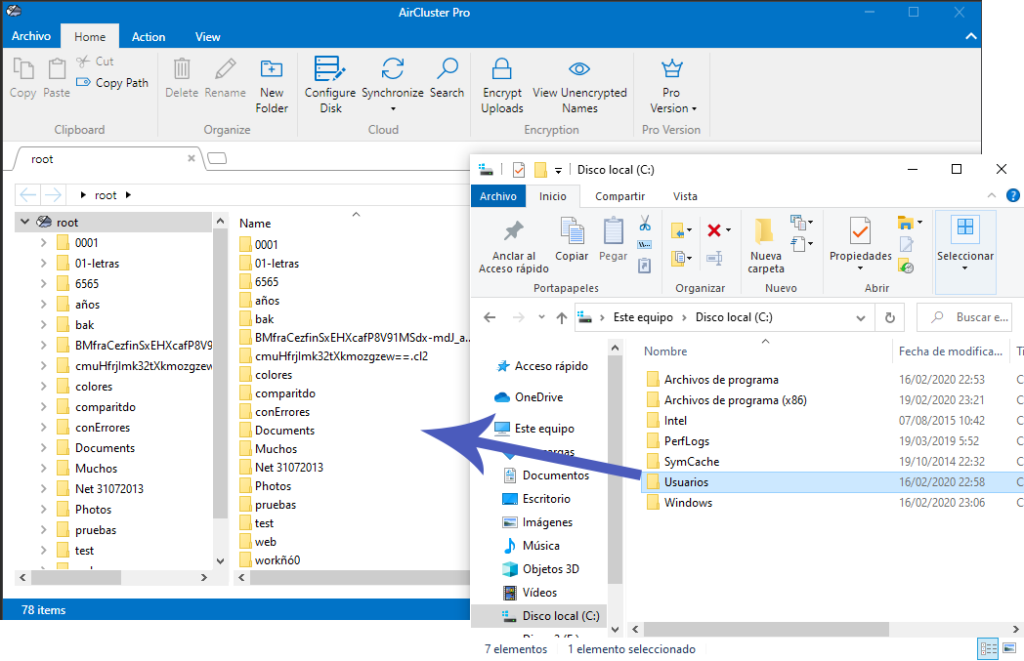This screenshot has height=661, width=1024.
Task: Open Pro Version crown menu
Action: click(x=672, y=85)
